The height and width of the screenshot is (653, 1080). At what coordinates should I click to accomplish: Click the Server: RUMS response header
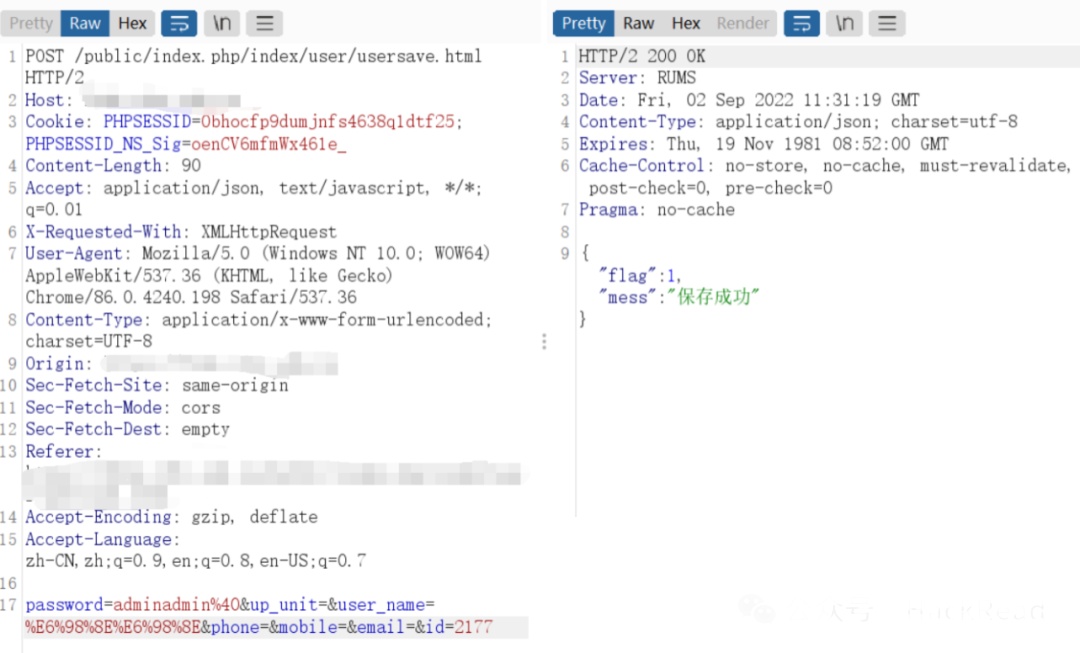[637, 78]
